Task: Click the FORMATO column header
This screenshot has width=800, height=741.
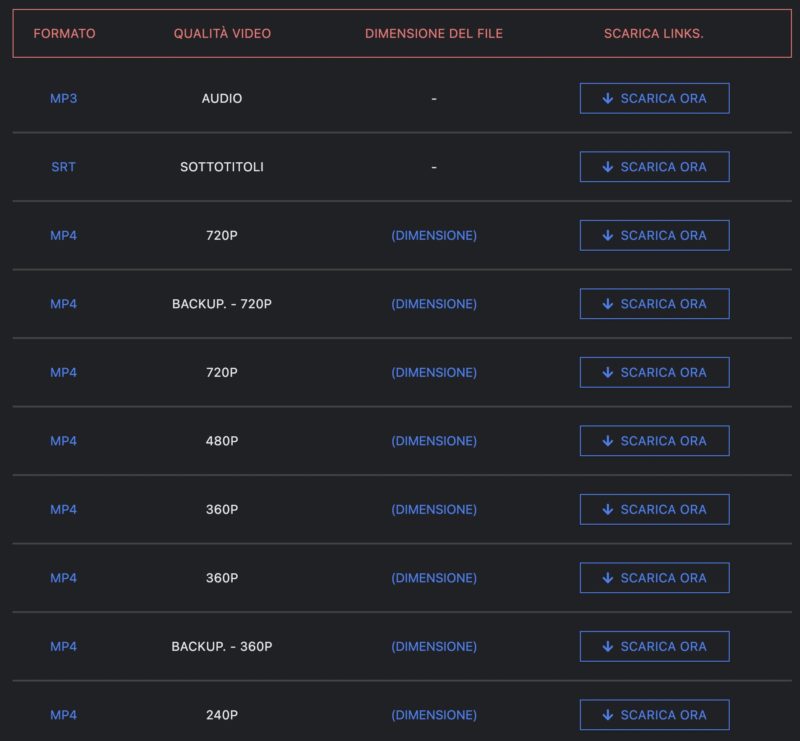Action: tap(64, 34)
